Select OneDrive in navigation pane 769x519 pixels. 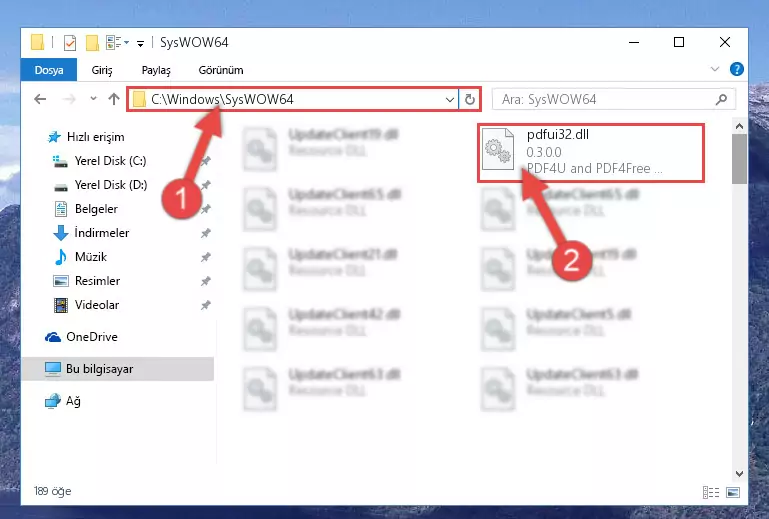[x=92, y=337]
